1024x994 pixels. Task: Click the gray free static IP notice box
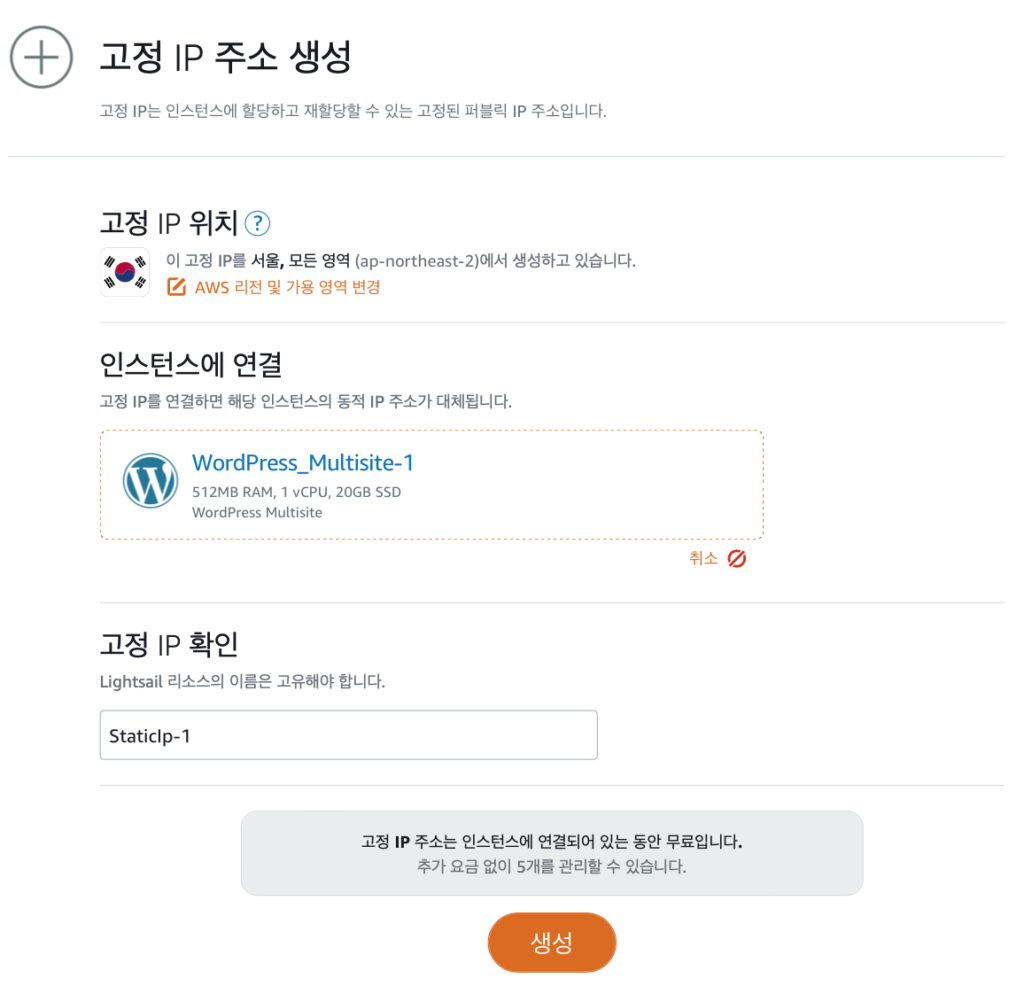[x=552, y=853]
